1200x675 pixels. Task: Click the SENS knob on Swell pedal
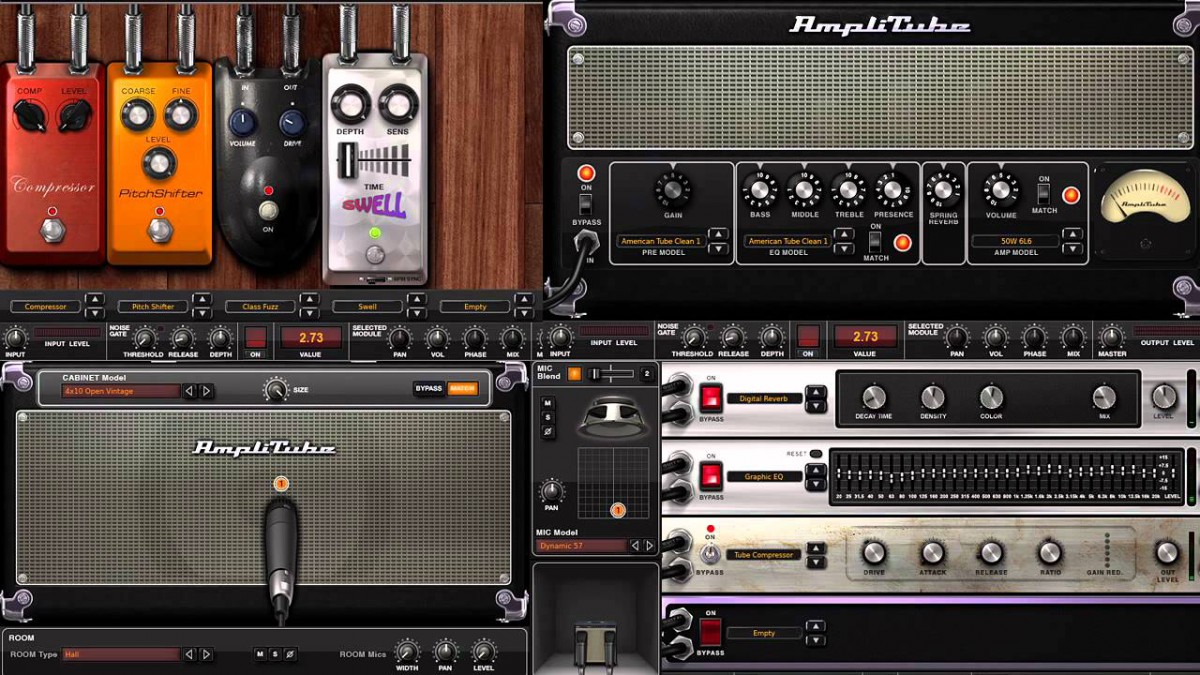coord(398,104)
